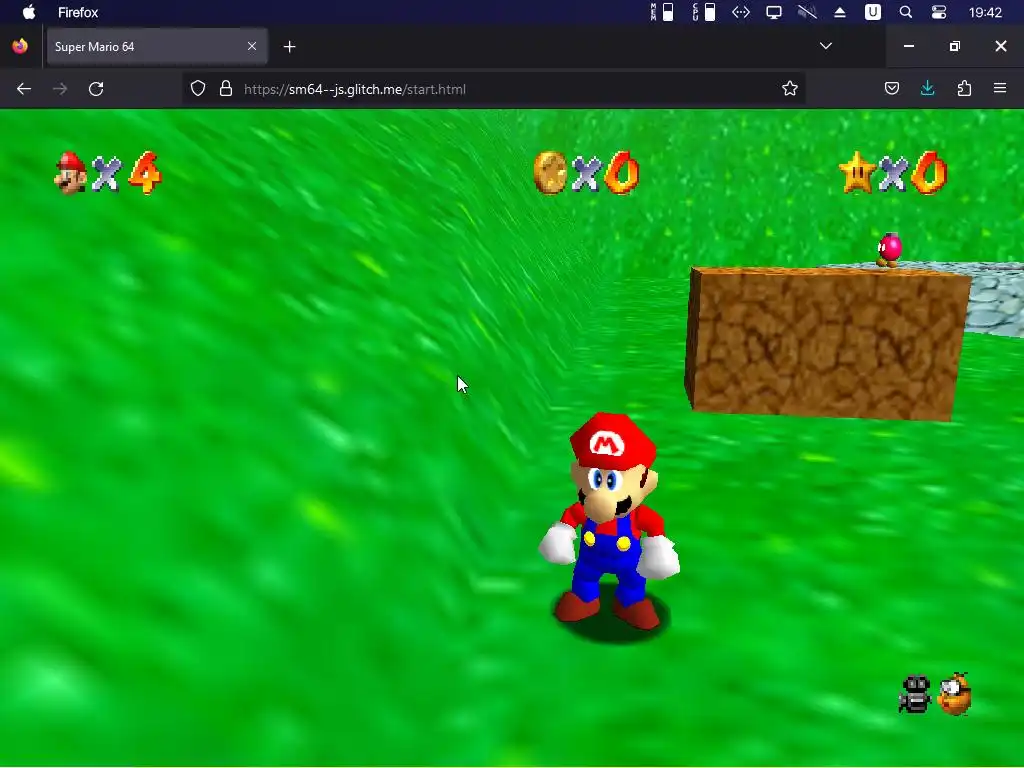This screenshot has width=1024, height=768.
Task: Open Spotlight search magnifier in menu bar
Action: pyautogui.click(x=905, y=12)
